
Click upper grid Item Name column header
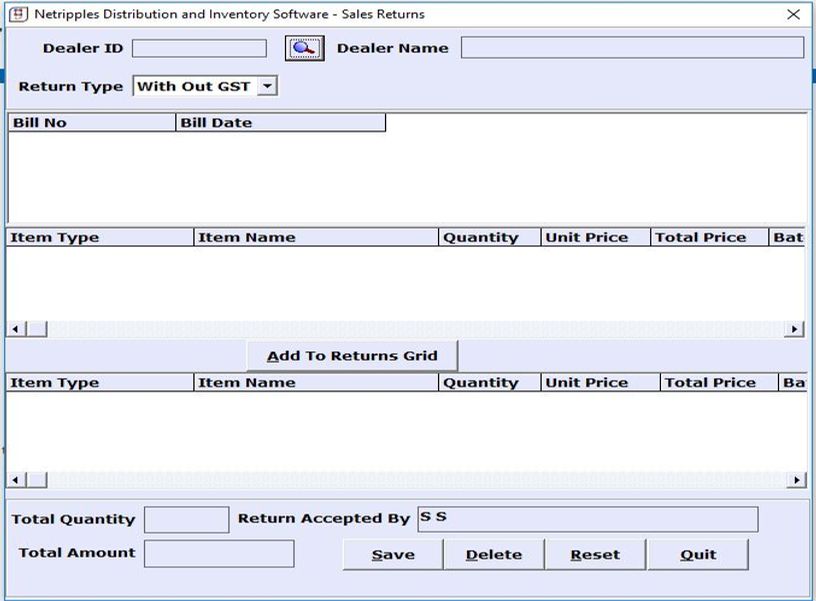point(316,237)
